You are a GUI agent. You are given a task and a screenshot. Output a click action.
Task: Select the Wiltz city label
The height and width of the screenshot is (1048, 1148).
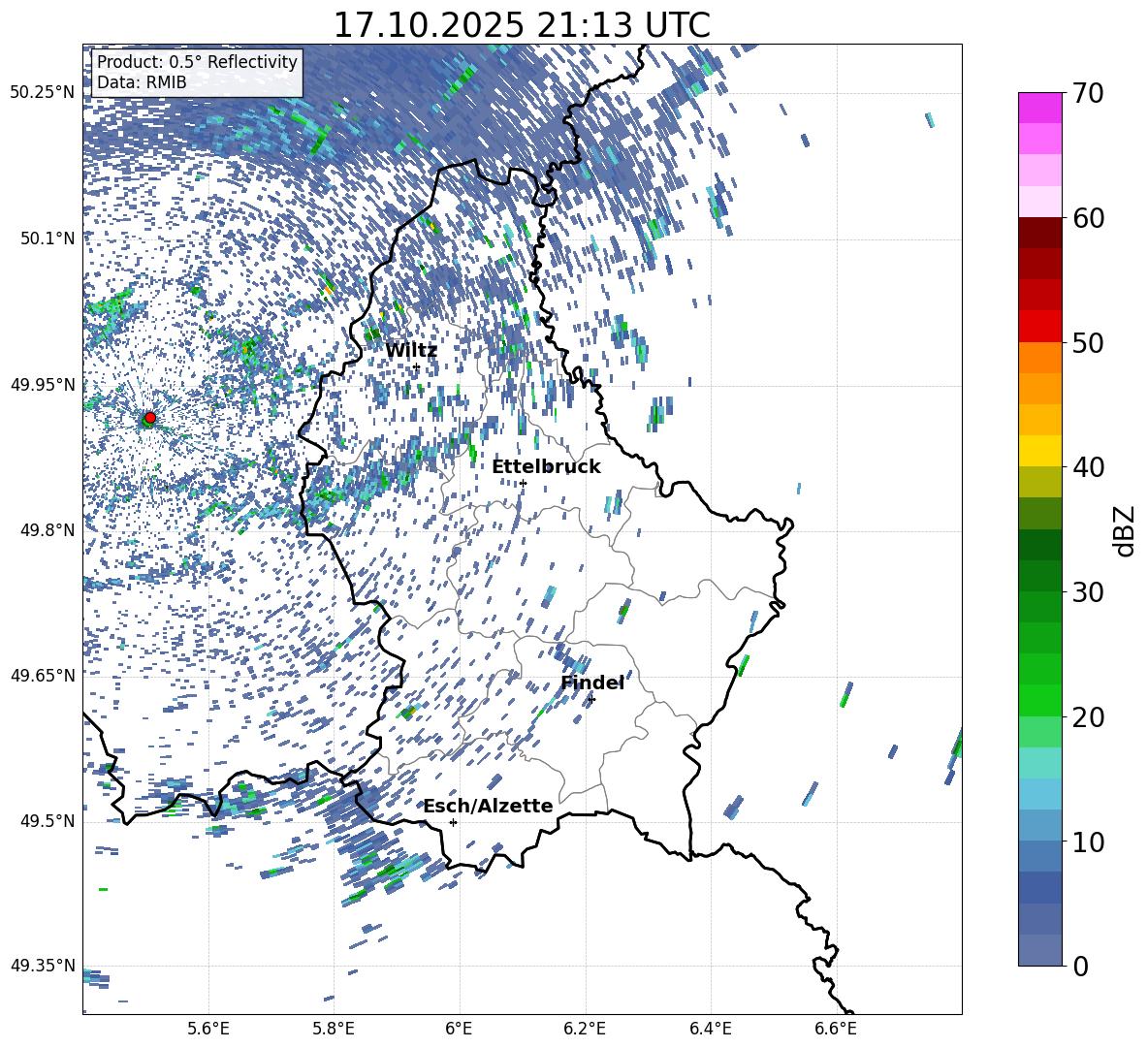[411, 350]
